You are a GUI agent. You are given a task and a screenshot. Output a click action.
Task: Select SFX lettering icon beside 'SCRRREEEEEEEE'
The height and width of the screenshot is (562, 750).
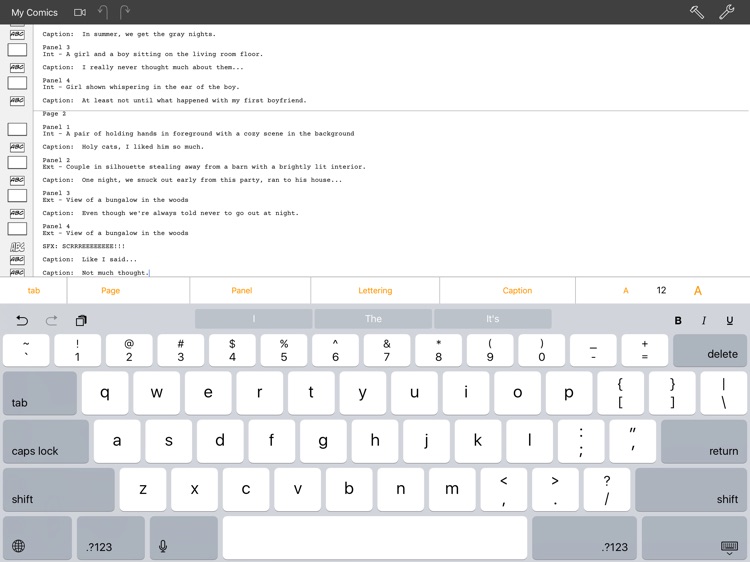17,247
